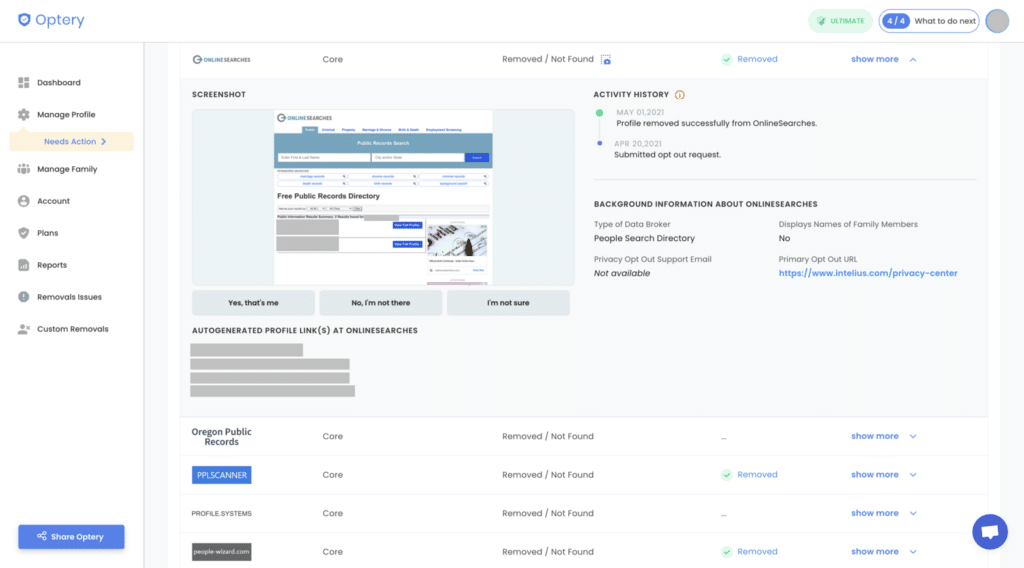Open the OnlineSearches screenshot thumbnail
1024x568 pixels.
pos(383,197)
